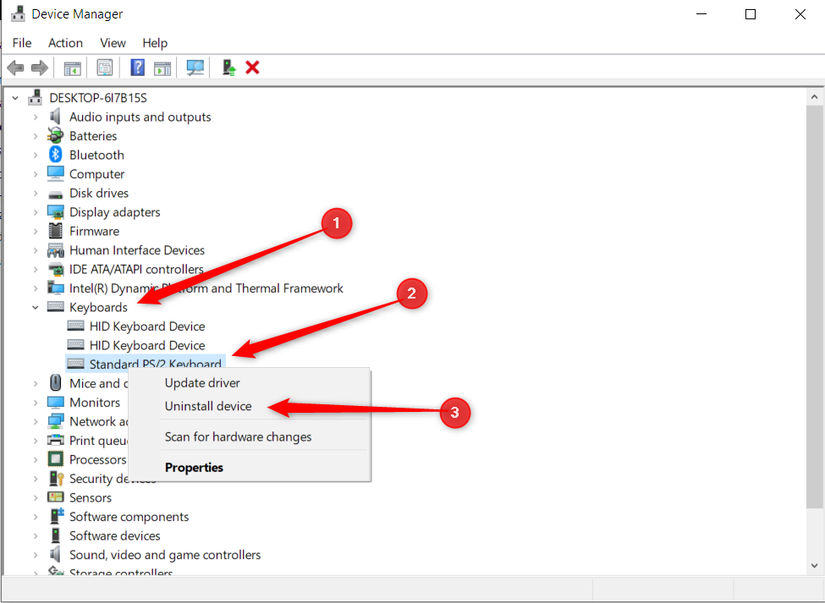Click the Properties toolbar icon

pyautogui.click(x=105, y=68)
